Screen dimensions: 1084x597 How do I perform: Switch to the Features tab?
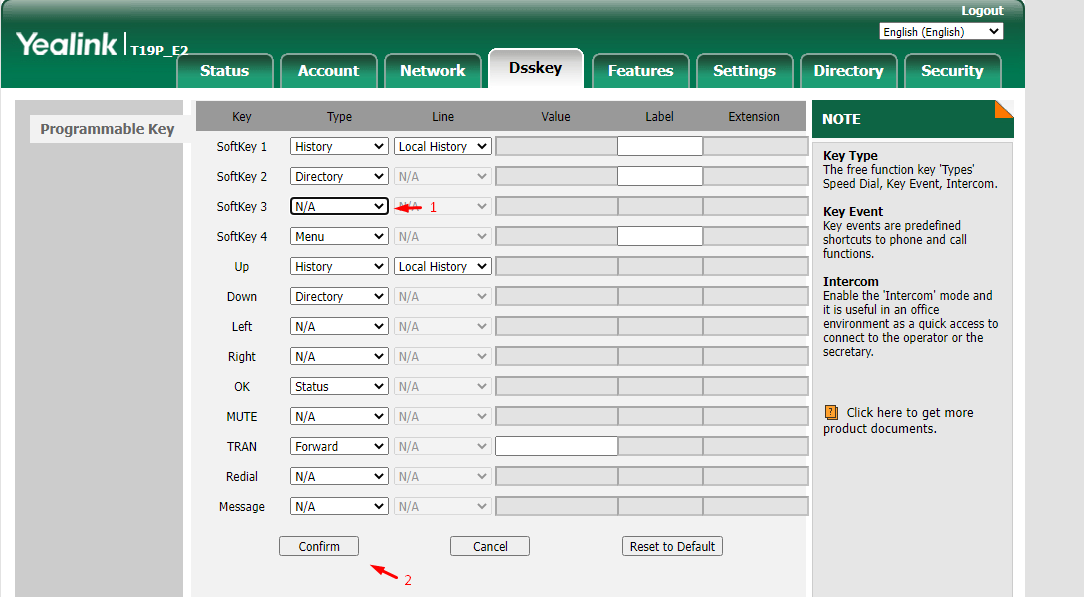click(640, 70)
